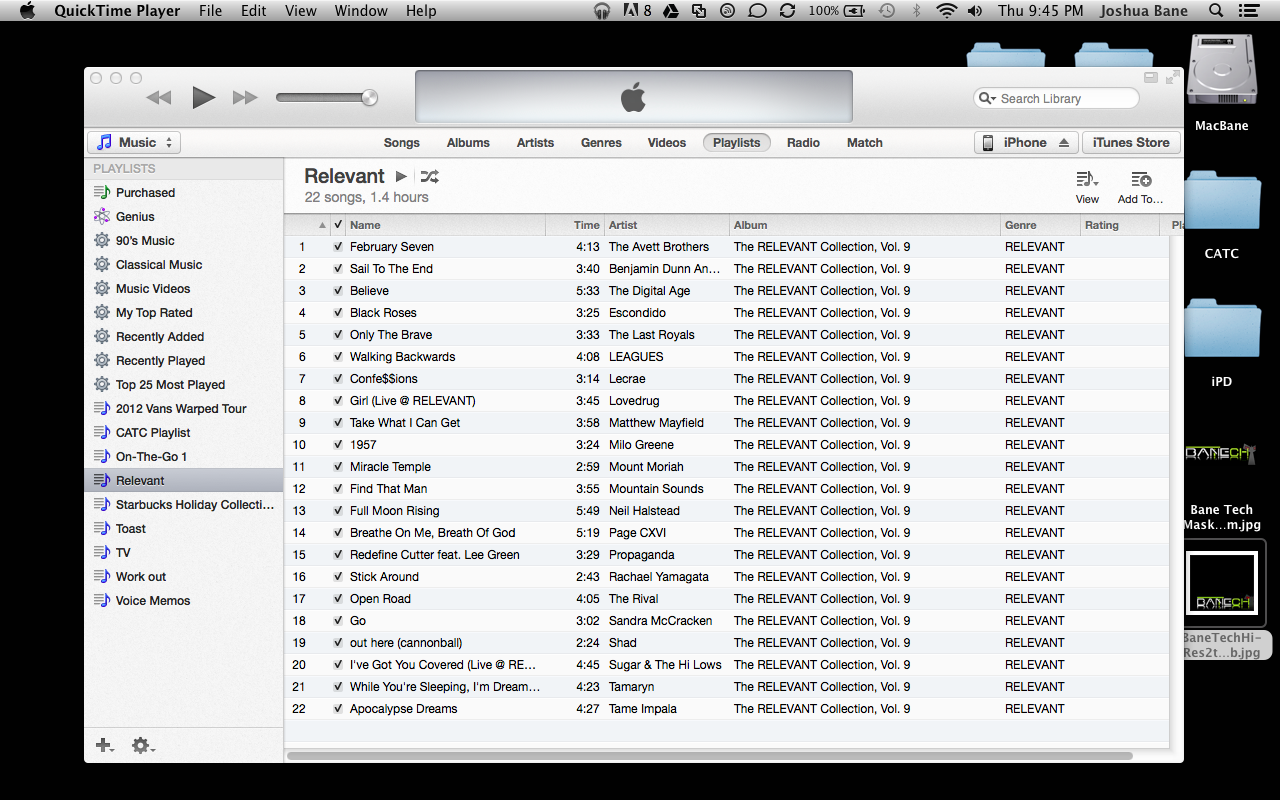1280x800 pixels.
Task: Open the Apple menu
Action: click(x=28, y=11)
